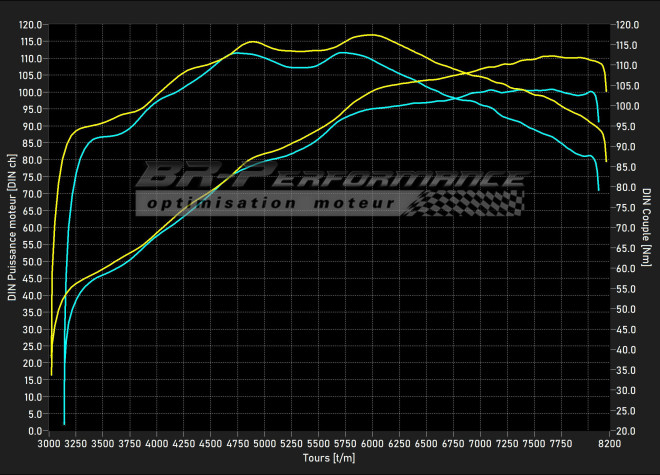Click 120.0 on the DIN Puissance axis
Screen dimensions: 660x475
31,24
